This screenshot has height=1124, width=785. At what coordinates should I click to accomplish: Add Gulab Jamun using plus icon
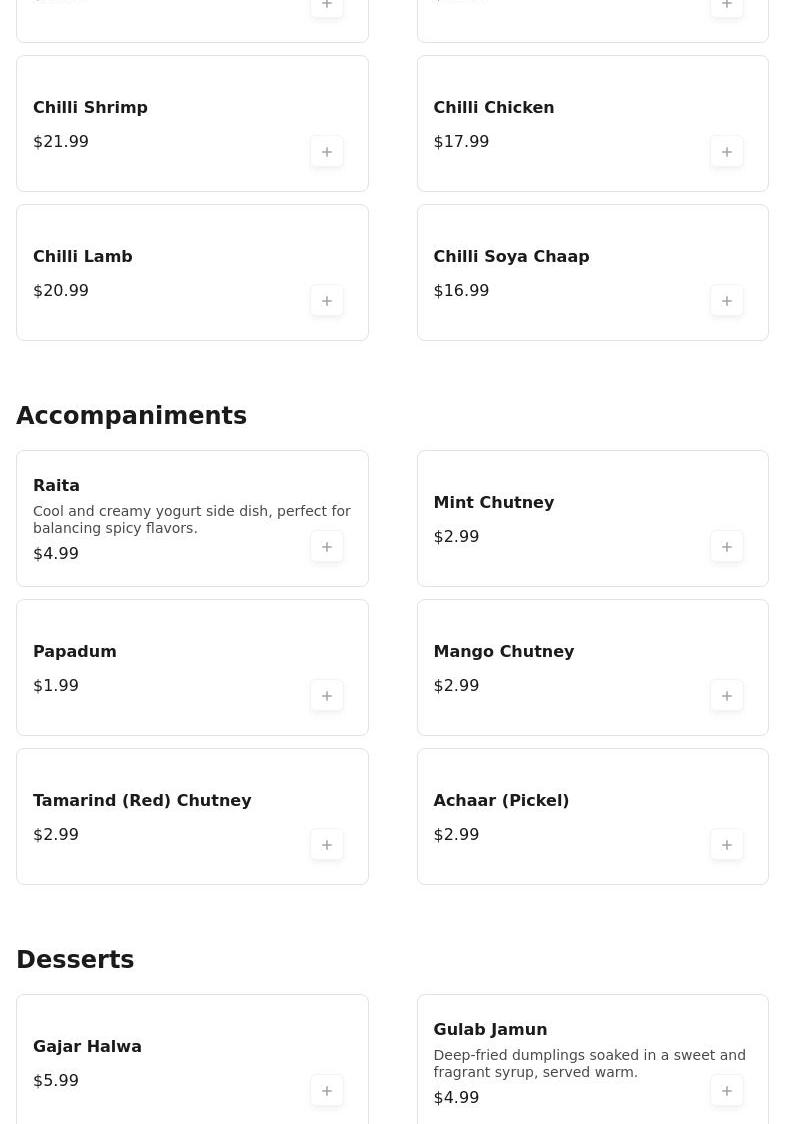[x=727, y=1091]
